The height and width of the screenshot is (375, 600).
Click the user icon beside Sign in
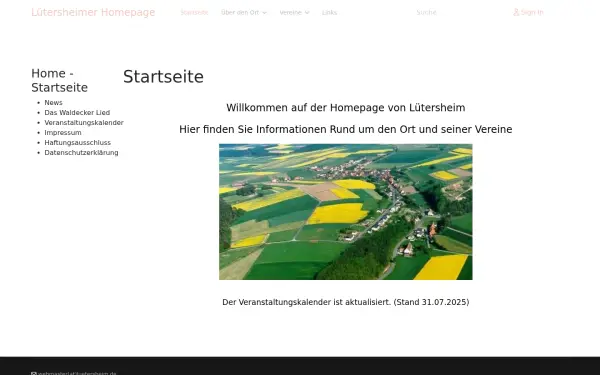pos(516,12)
